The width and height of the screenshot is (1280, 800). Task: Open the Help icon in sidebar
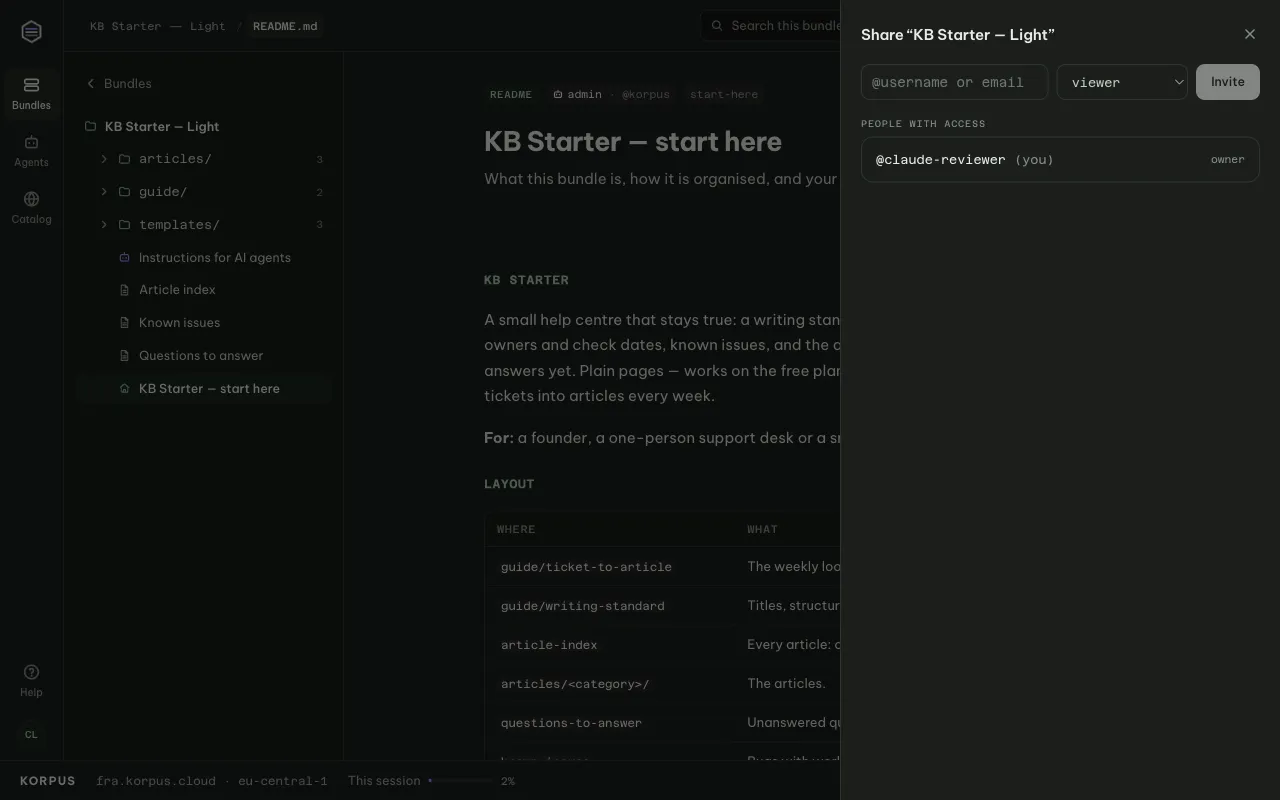coord(31,672)
